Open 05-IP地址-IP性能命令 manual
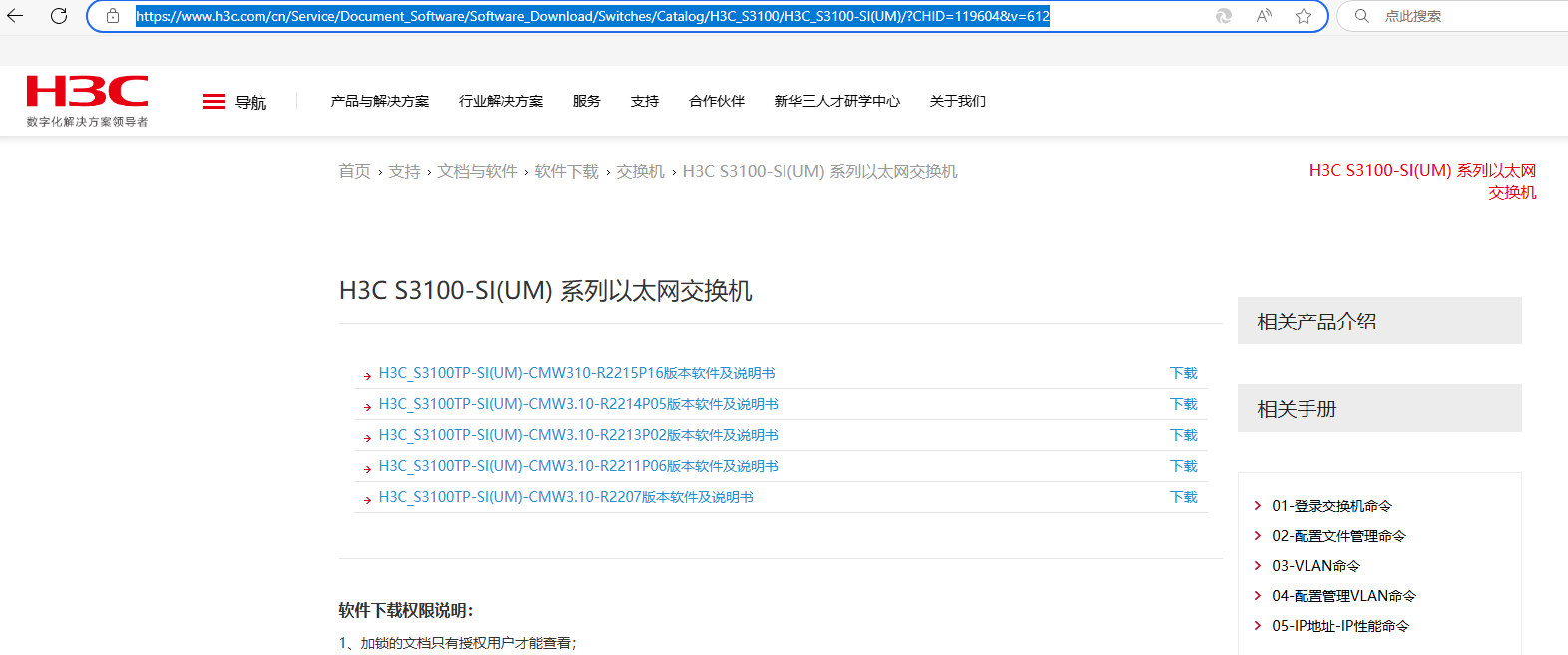Screen dimensions: 1568x655 coord(1340,626)
